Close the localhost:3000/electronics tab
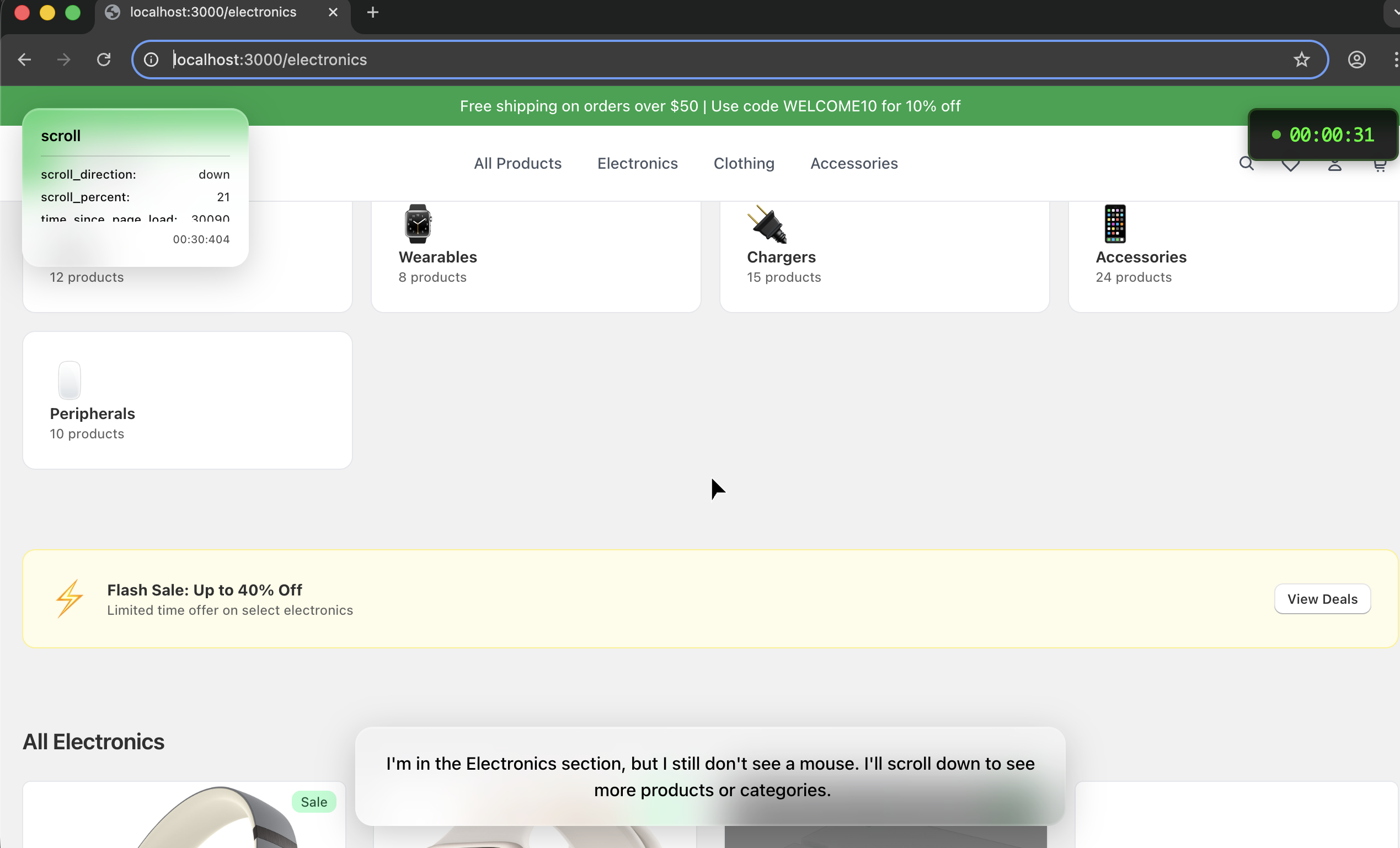Image resolution: width=1400 pixels, height=848 pixels. (333, 13)
